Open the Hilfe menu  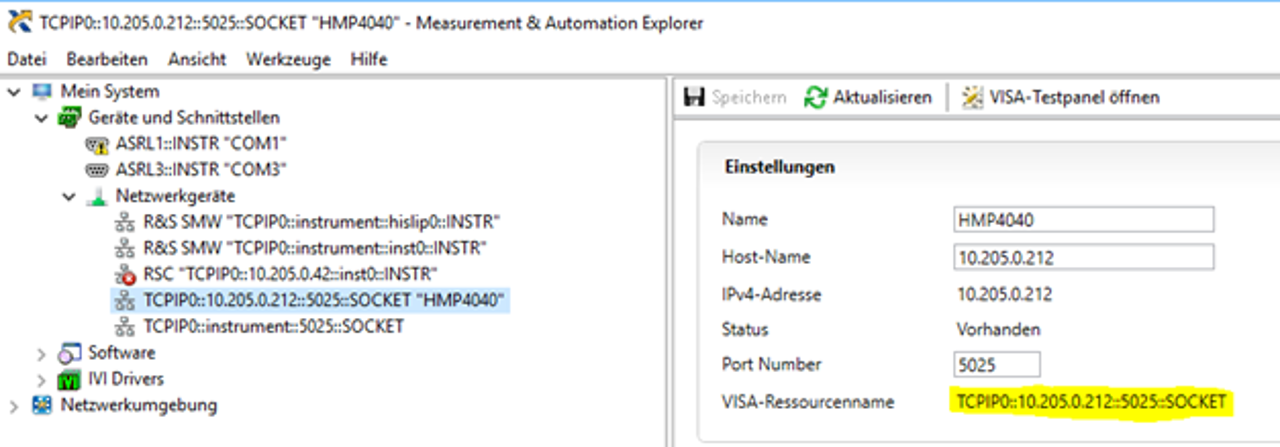click(369, 60)
